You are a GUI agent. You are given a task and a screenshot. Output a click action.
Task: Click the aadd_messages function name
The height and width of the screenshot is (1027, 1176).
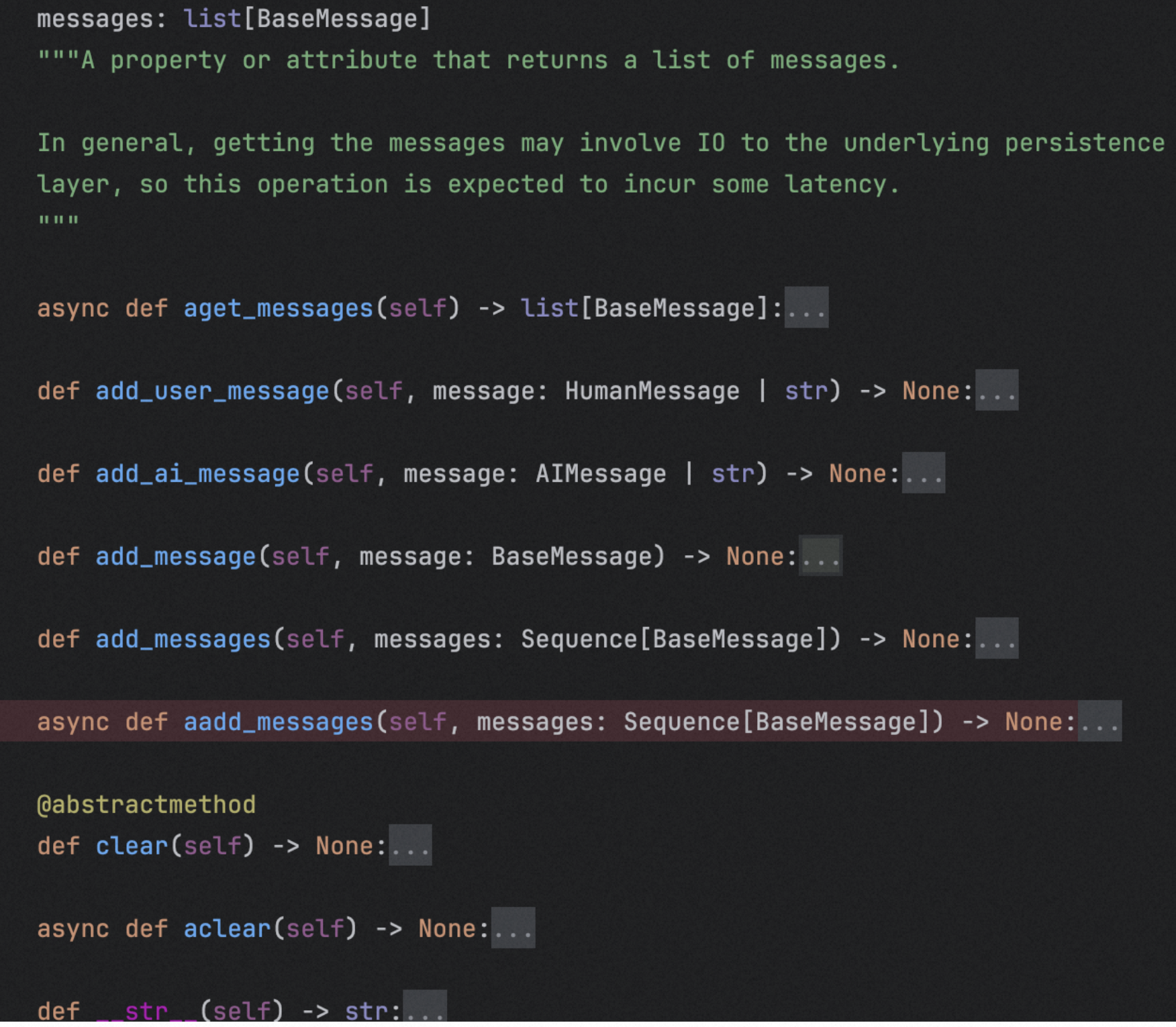[278, 722]
